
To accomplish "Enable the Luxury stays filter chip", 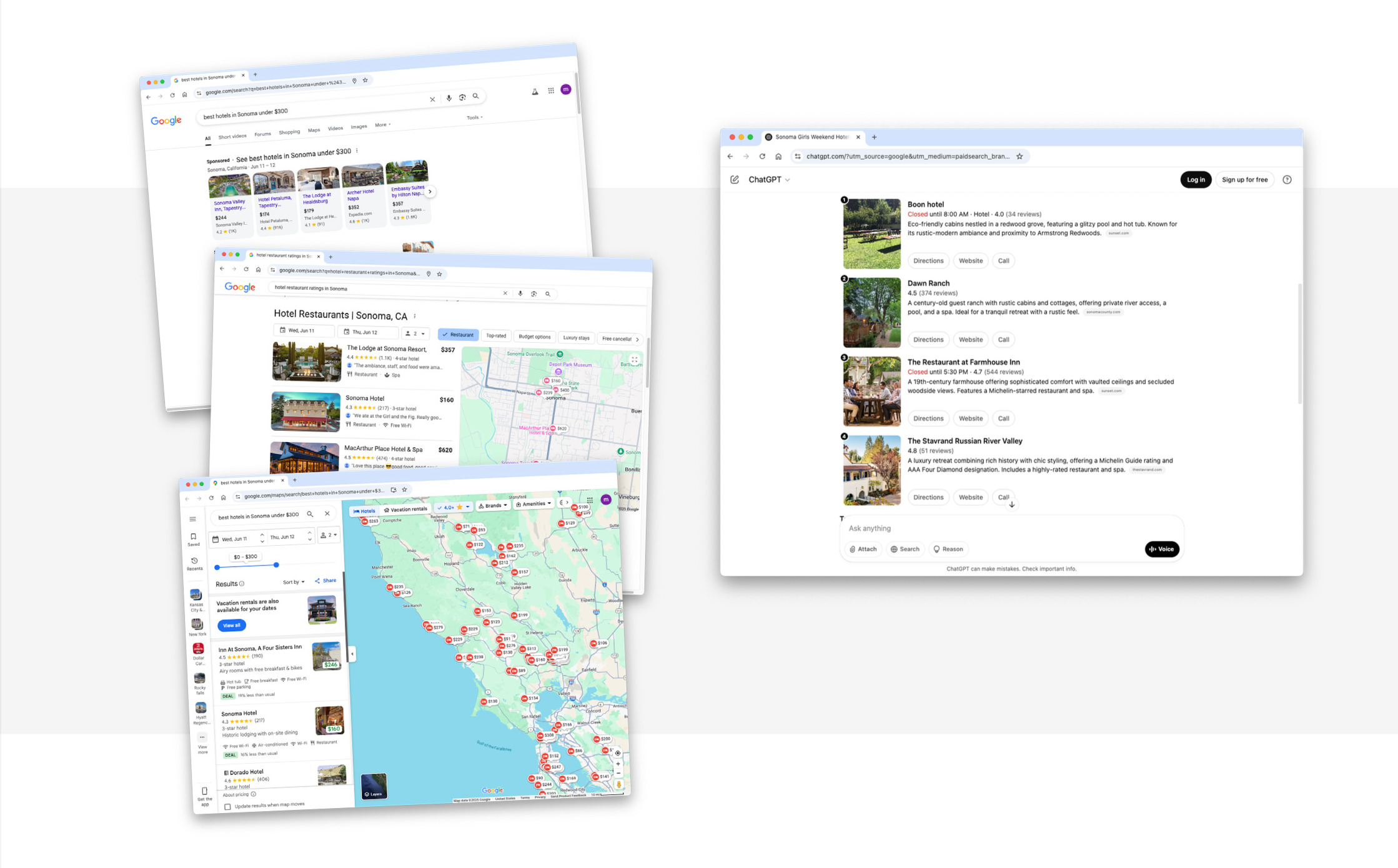I will (x=576, y=338).
